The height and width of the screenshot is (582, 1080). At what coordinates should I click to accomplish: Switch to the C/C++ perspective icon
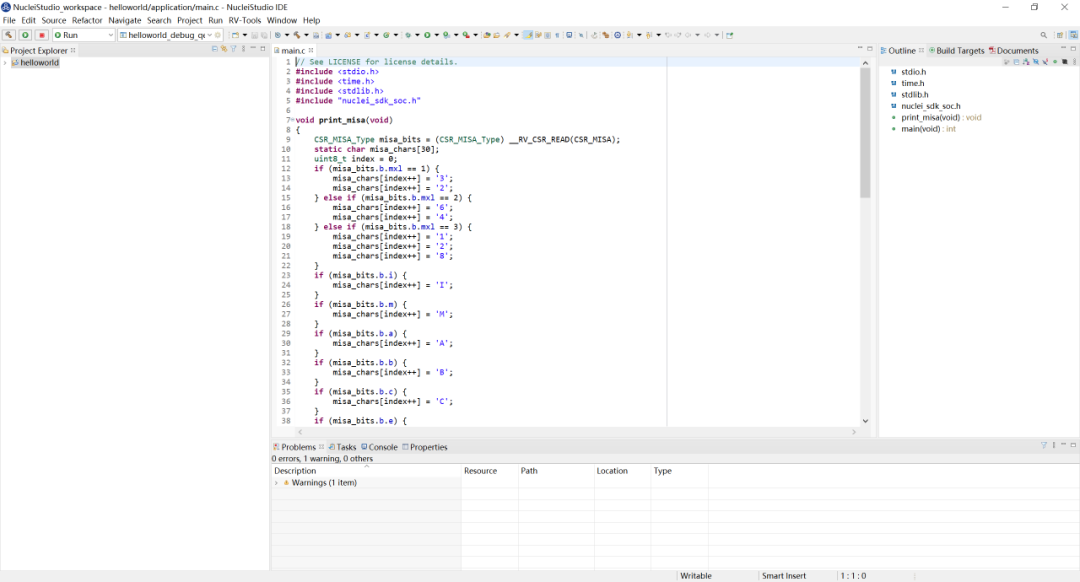1073,35
